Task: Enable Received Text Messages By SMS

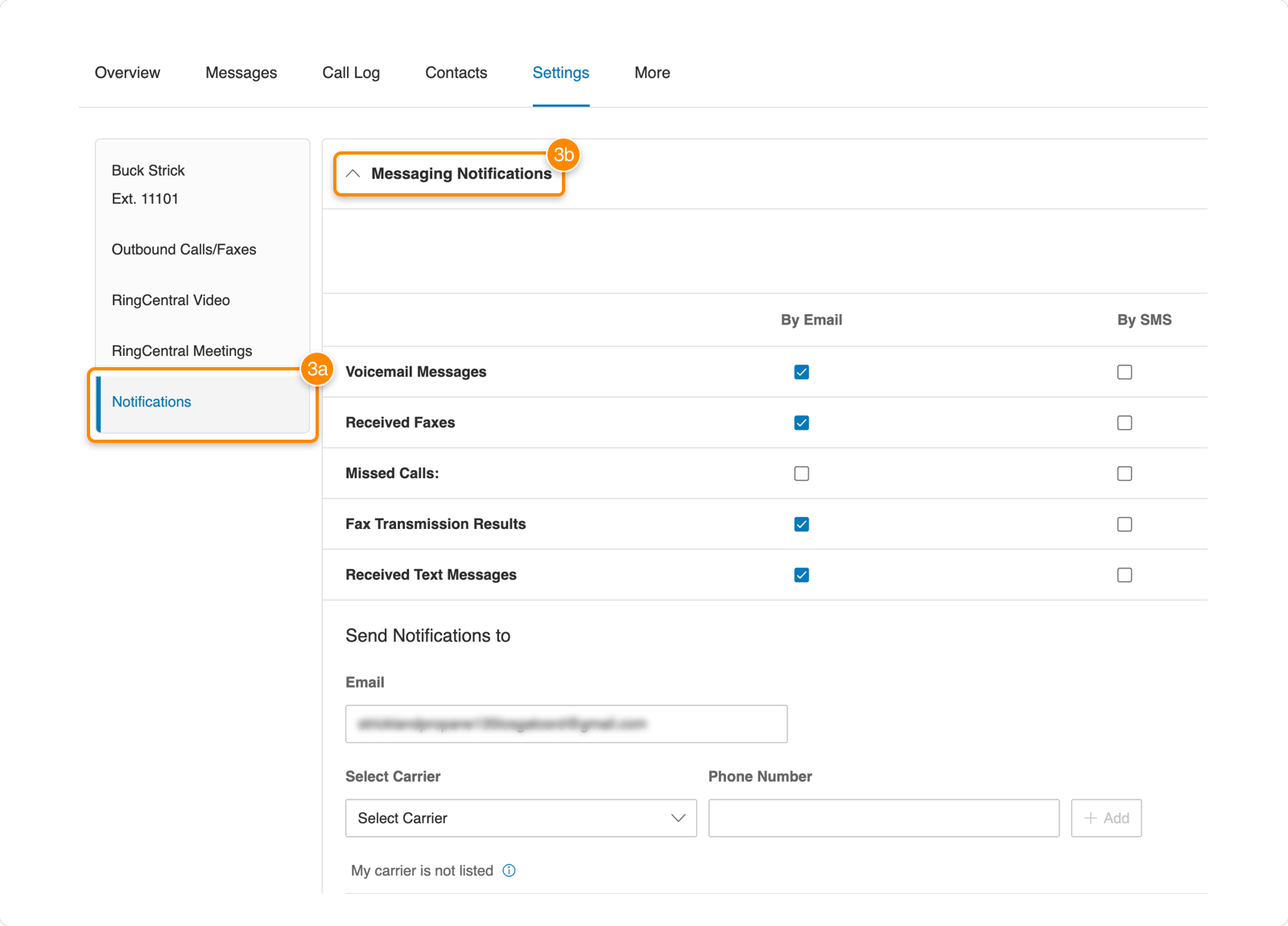Action: point(1125,575)
